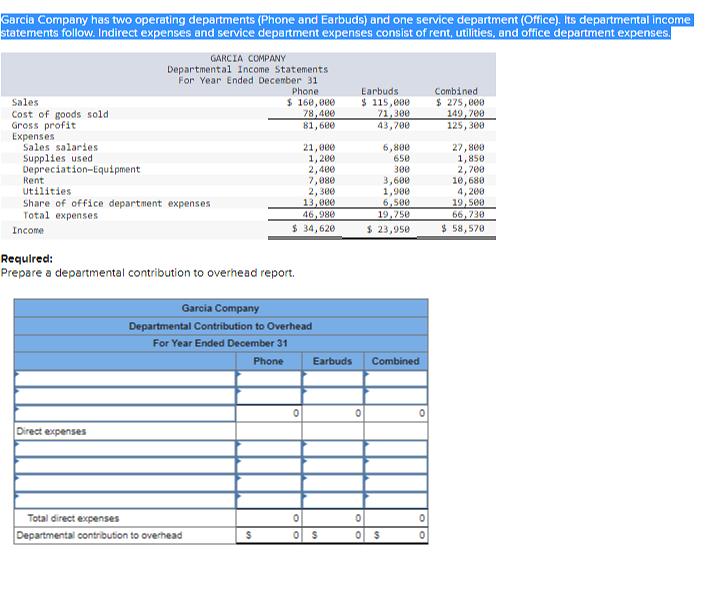Click the Combined field just above Total direct expenses

[x=396, y=500]
